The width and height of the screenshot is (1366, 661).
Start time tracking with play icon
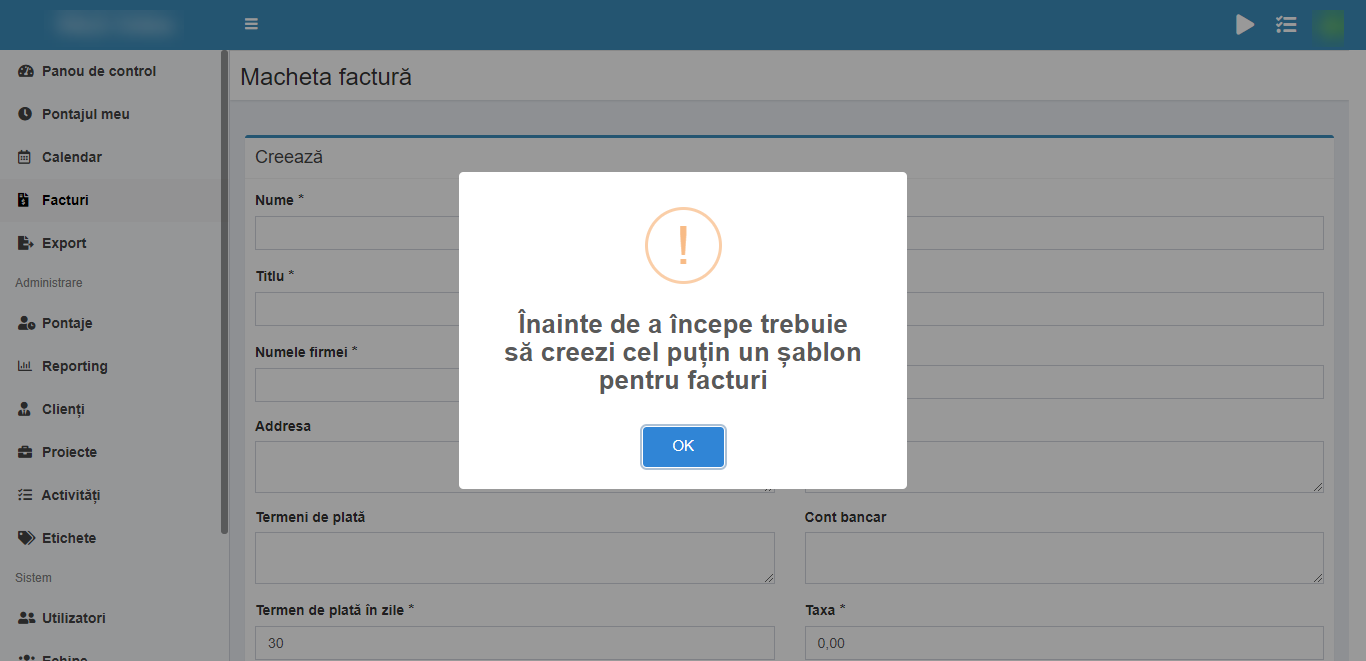click(1245, 24)
